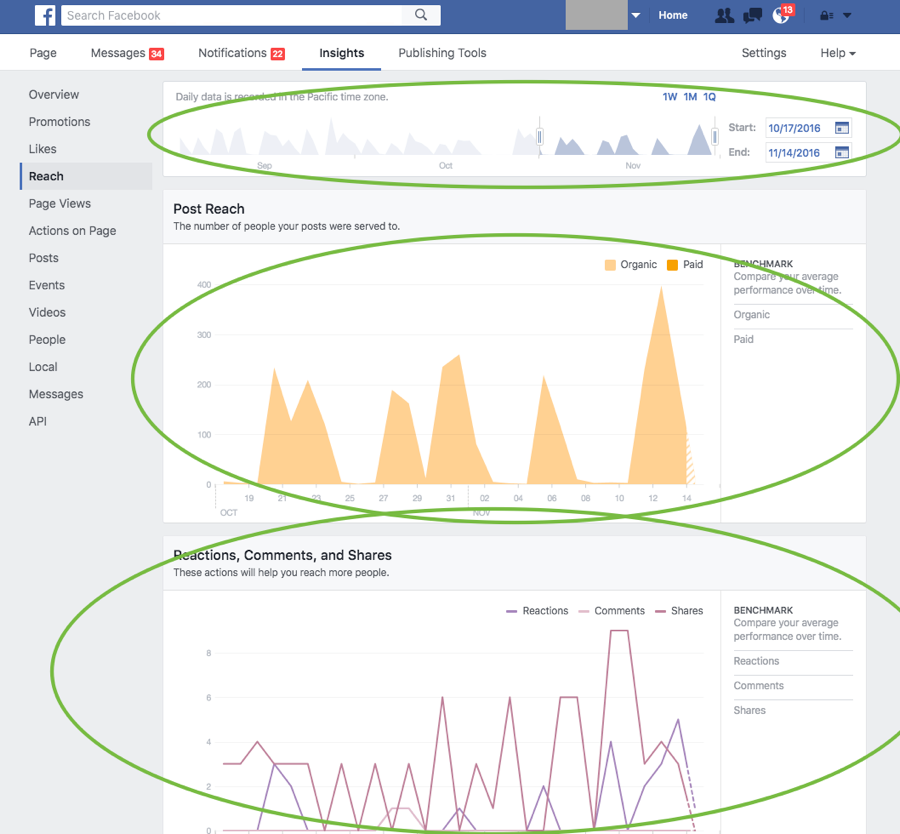Click into the Search Facebook field
The height and width of the screenshot is (834, 900).
(x=235, y=15)
